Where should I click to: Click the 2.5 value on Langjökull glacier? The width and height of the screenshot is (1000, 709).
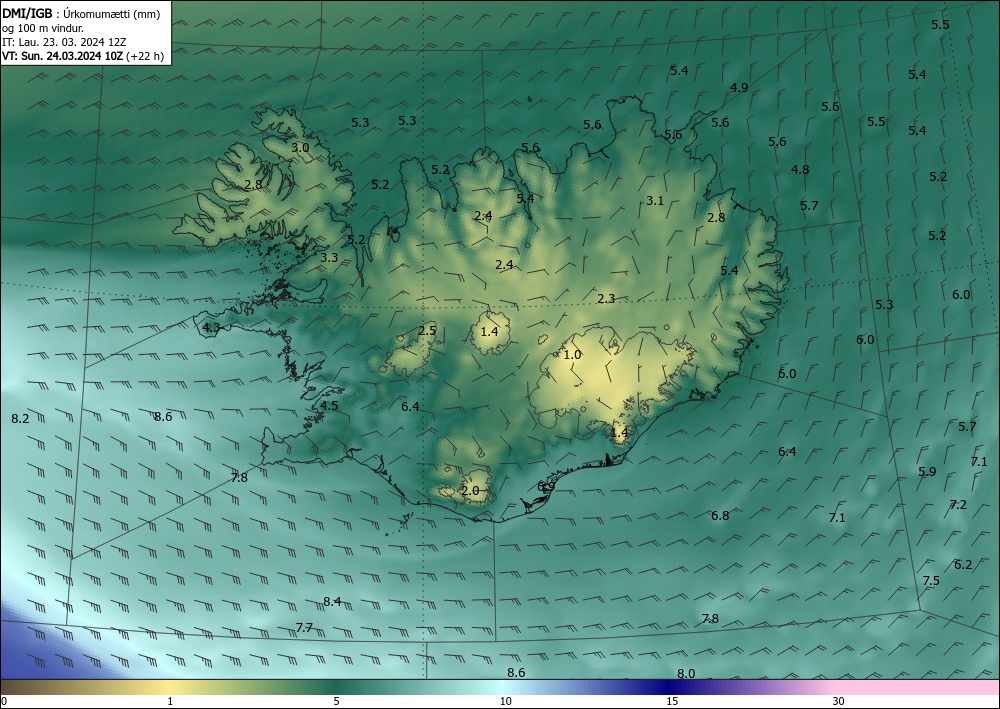point(427,330)
